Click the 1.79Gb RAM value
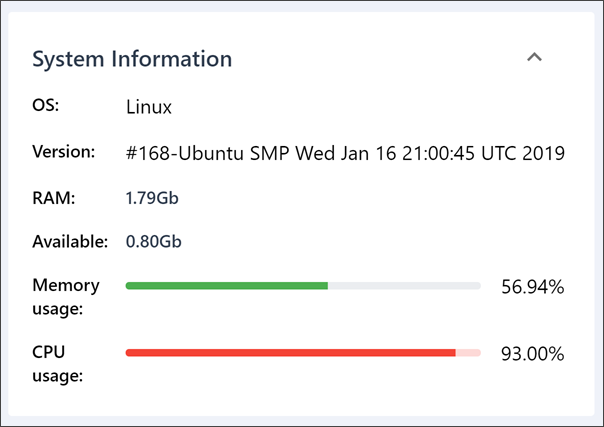This screenshot has height=427, width=604. pyautogui.click(x=152, y=198)
